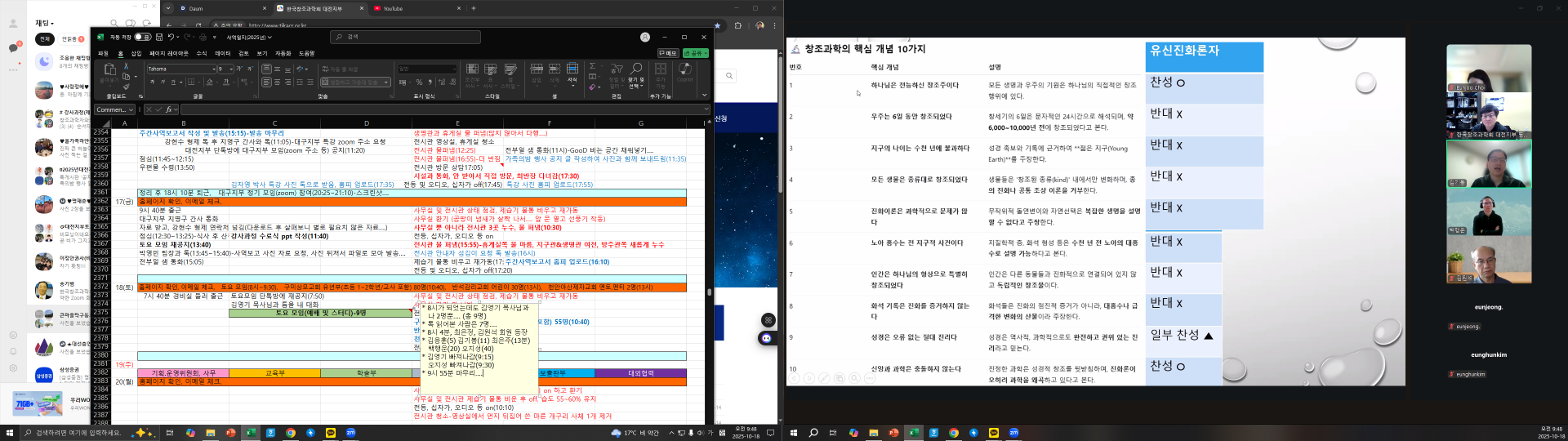The width and height of the screenshot is (1568, 441).
Task: Open KakaoTalk settings gear icon
Action: coord(13,368)
